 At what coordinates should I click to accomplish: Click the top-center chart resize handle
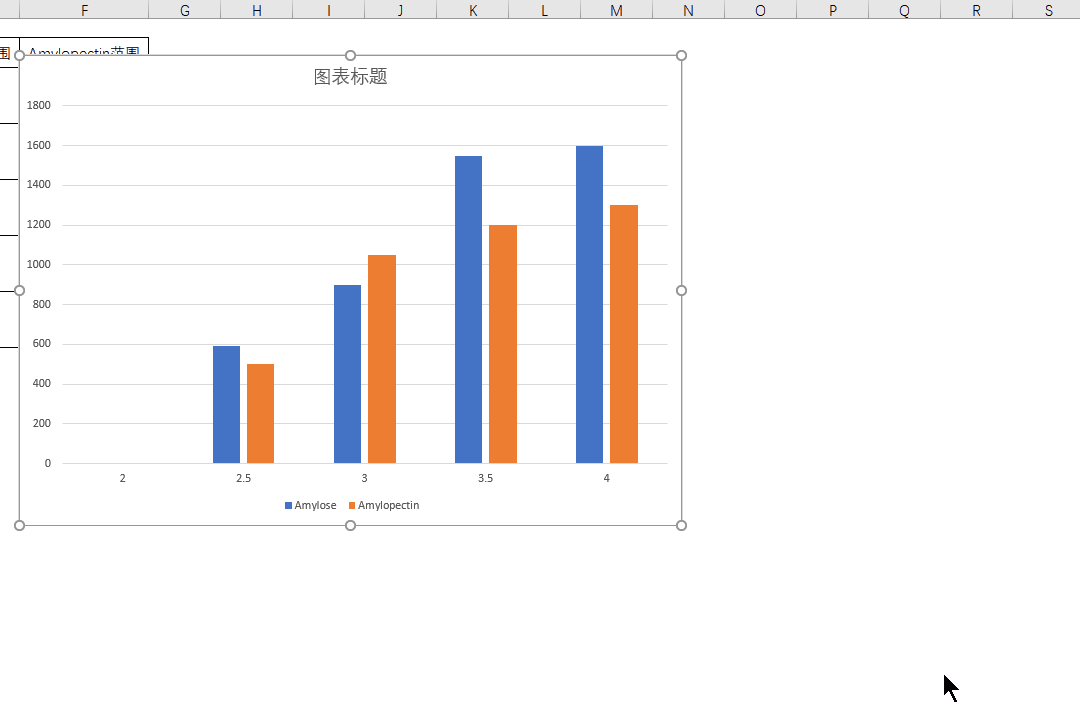pyautogui.click(x=351, y=55)
